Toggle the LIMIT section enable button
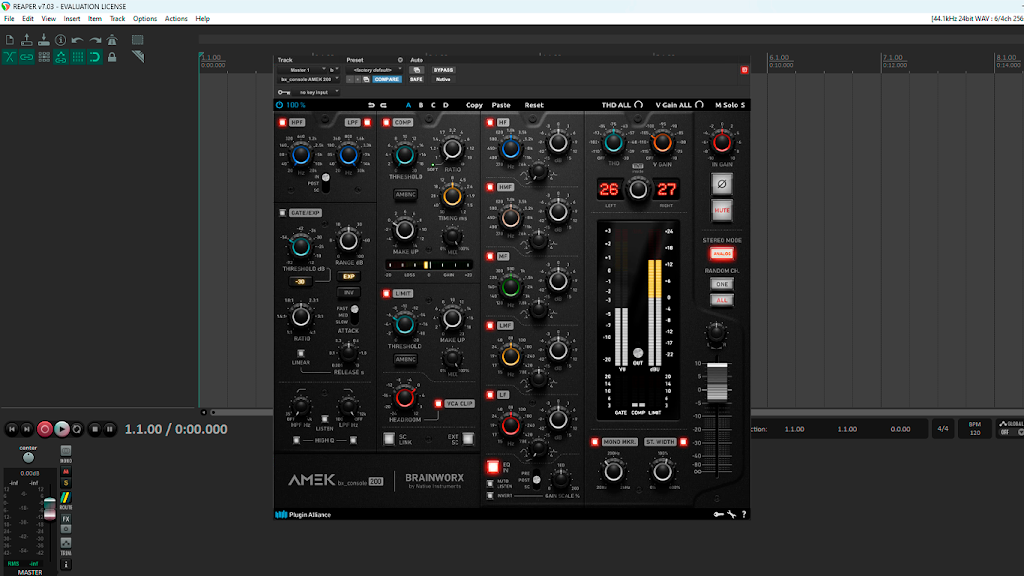This screenshot has height=576, width=1024. (386, 293)
